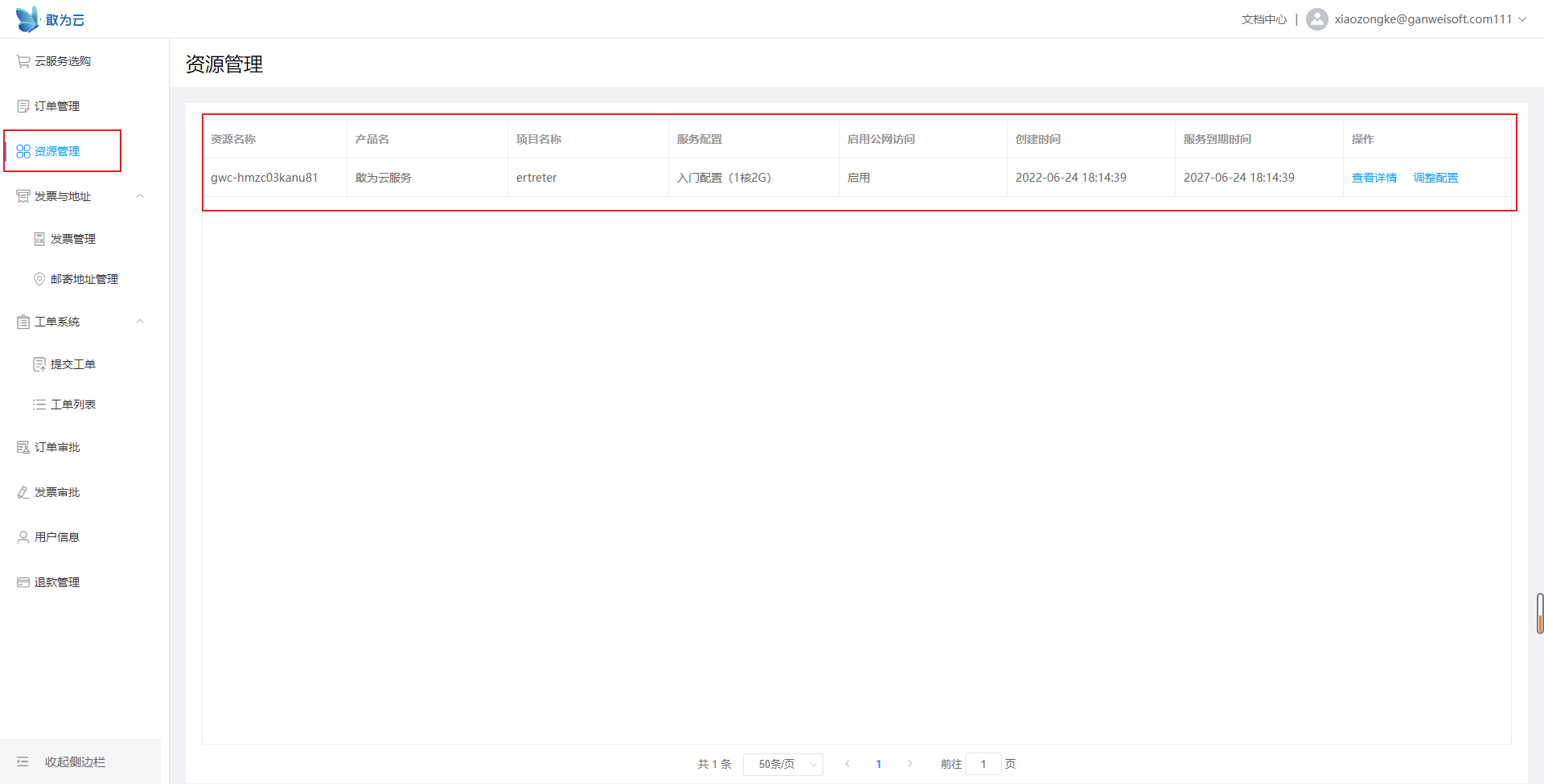The width and height of the screenshot is (1544, 784).
Task: Collapse the 发票与地址 submenu chevron
Action: [x=140, y=196]
